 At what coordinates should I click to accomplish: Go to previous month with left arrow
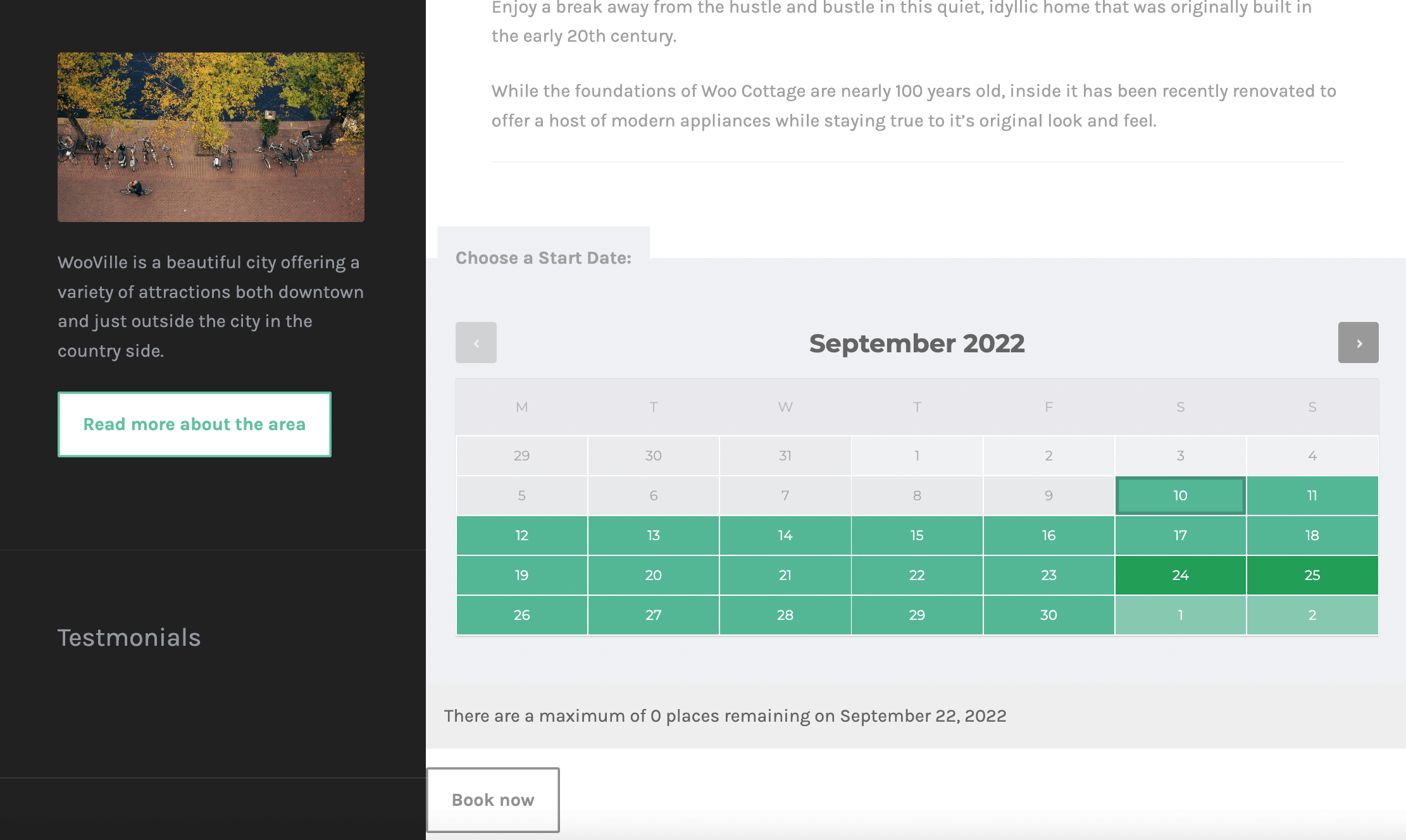coord(476,343)
